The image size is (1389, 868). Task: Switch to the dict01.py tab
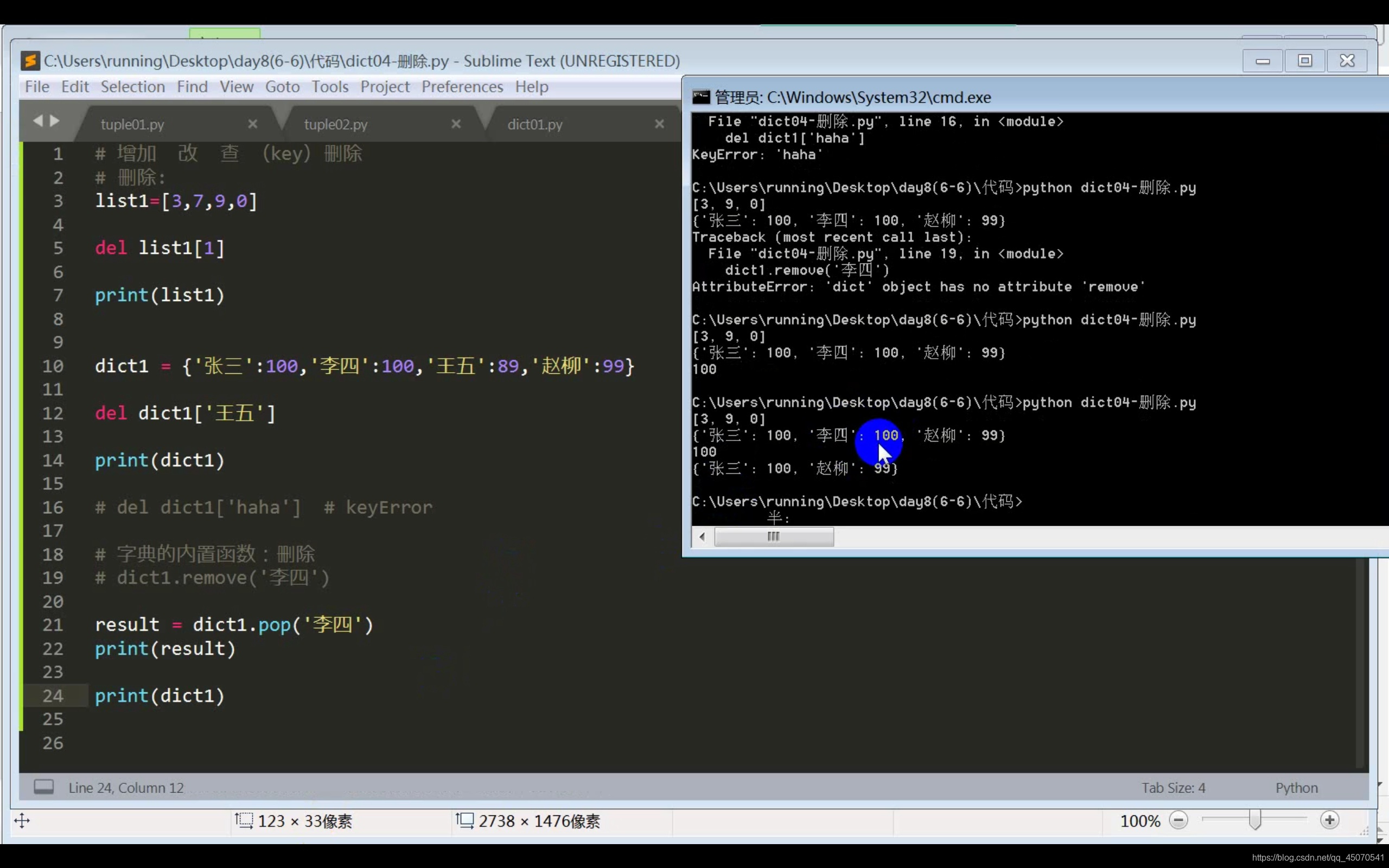[535, 125]
